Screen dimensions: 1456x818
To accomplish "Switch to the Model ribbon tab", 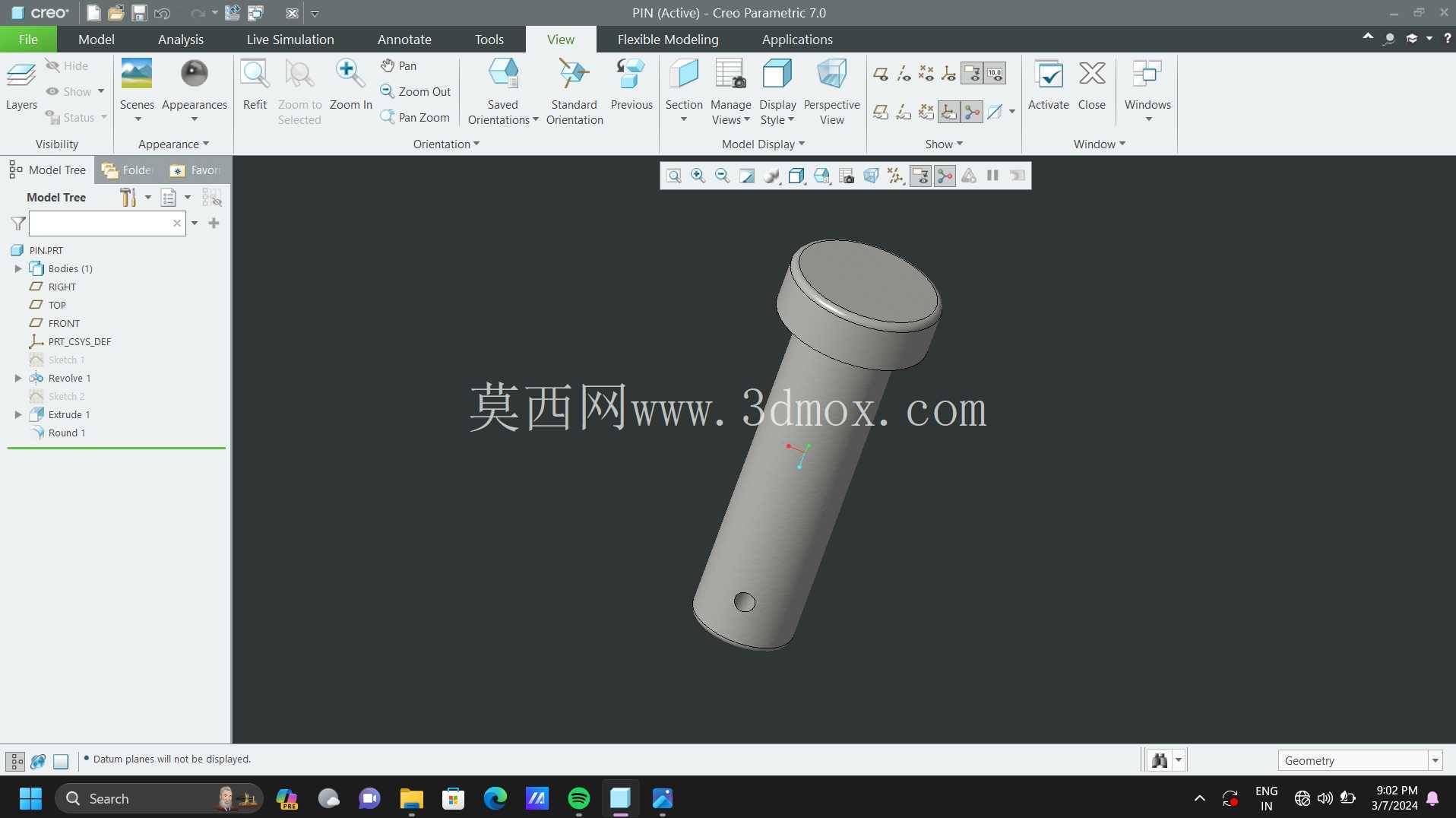I will 97,40.
